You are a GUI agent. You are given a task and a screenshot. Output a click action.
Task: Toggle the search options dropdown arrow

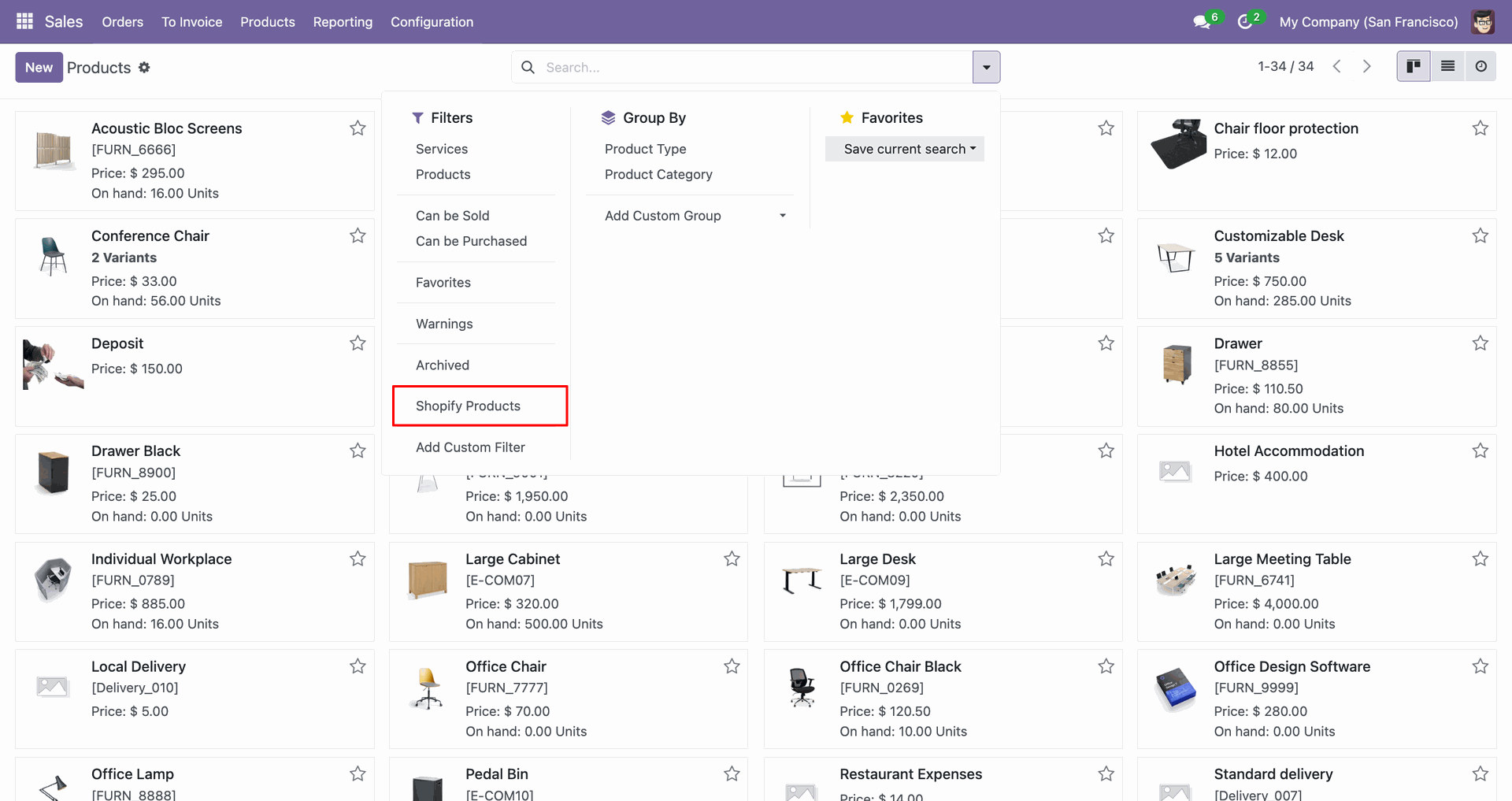[x=987, y=67]
